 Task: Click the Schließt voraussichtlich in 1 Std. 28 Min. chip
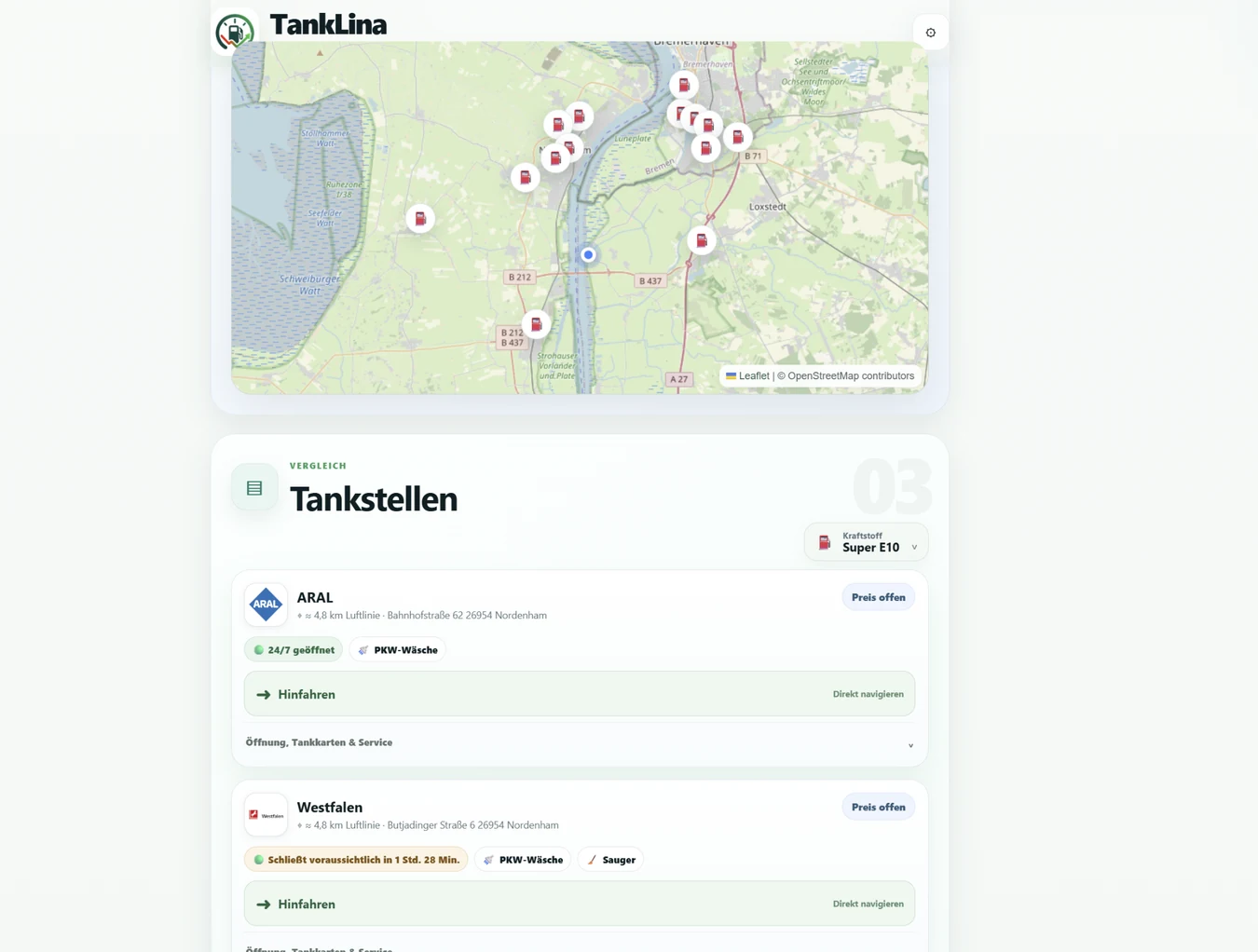coord(356,860)
